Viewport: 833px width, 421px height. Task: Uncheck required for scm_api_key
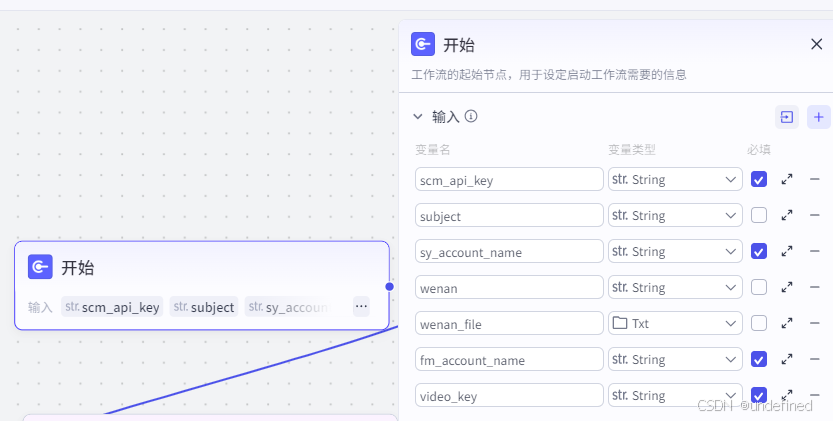(759, 179)
